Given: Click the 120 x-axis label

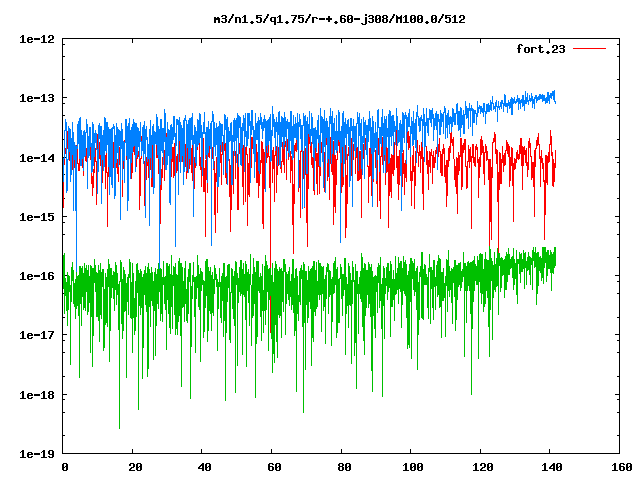Looking at the screenshot, I should coord(482,467).
